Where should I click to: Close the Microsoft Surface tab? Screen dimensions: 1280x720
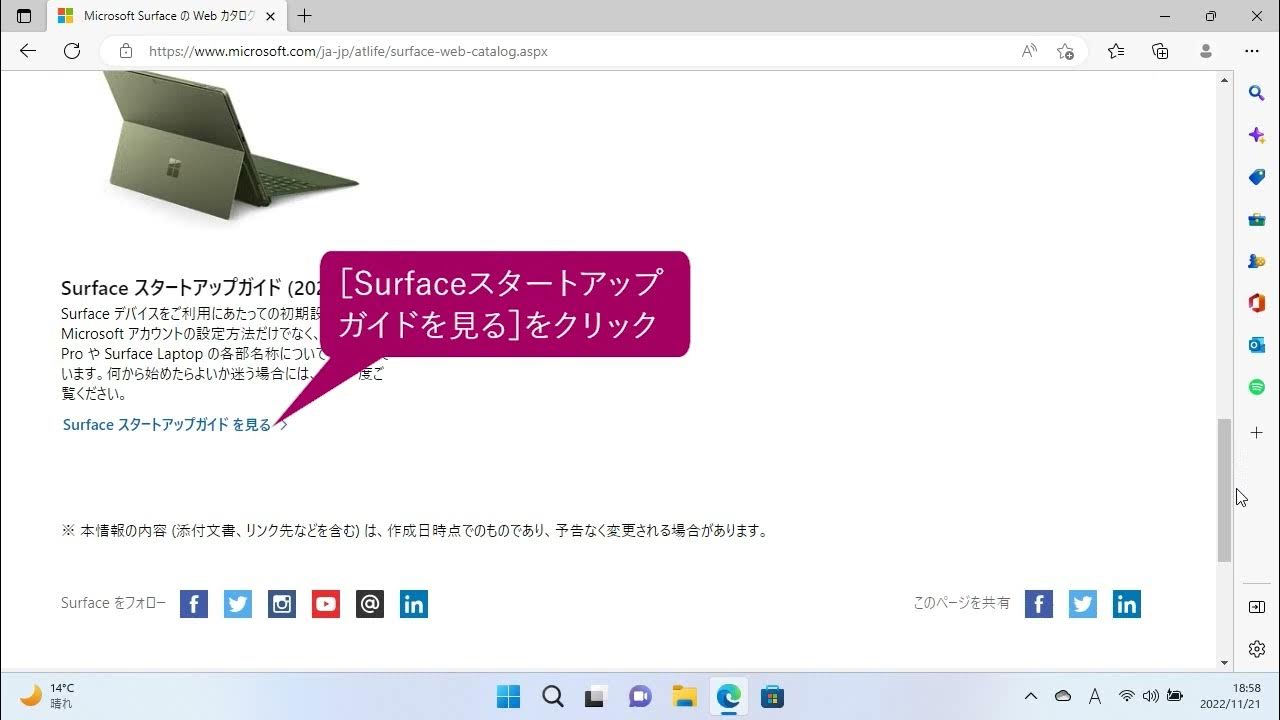click(x=270, y=16)
